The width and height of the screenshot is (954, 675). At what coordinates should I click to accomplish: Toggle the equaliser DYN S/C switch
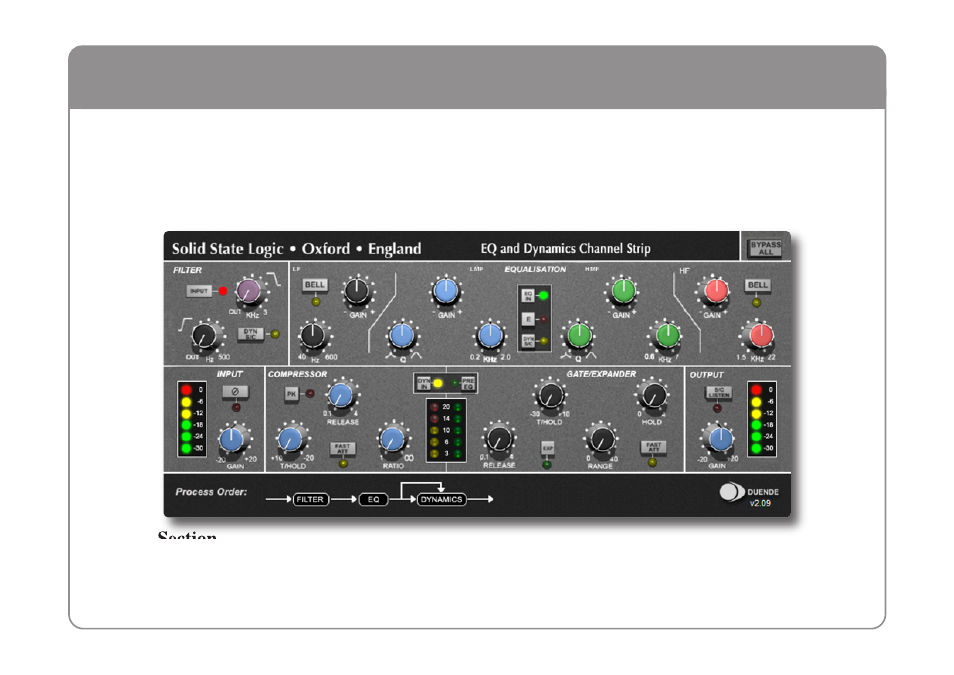pyautogui.click(x=528, y=341)
